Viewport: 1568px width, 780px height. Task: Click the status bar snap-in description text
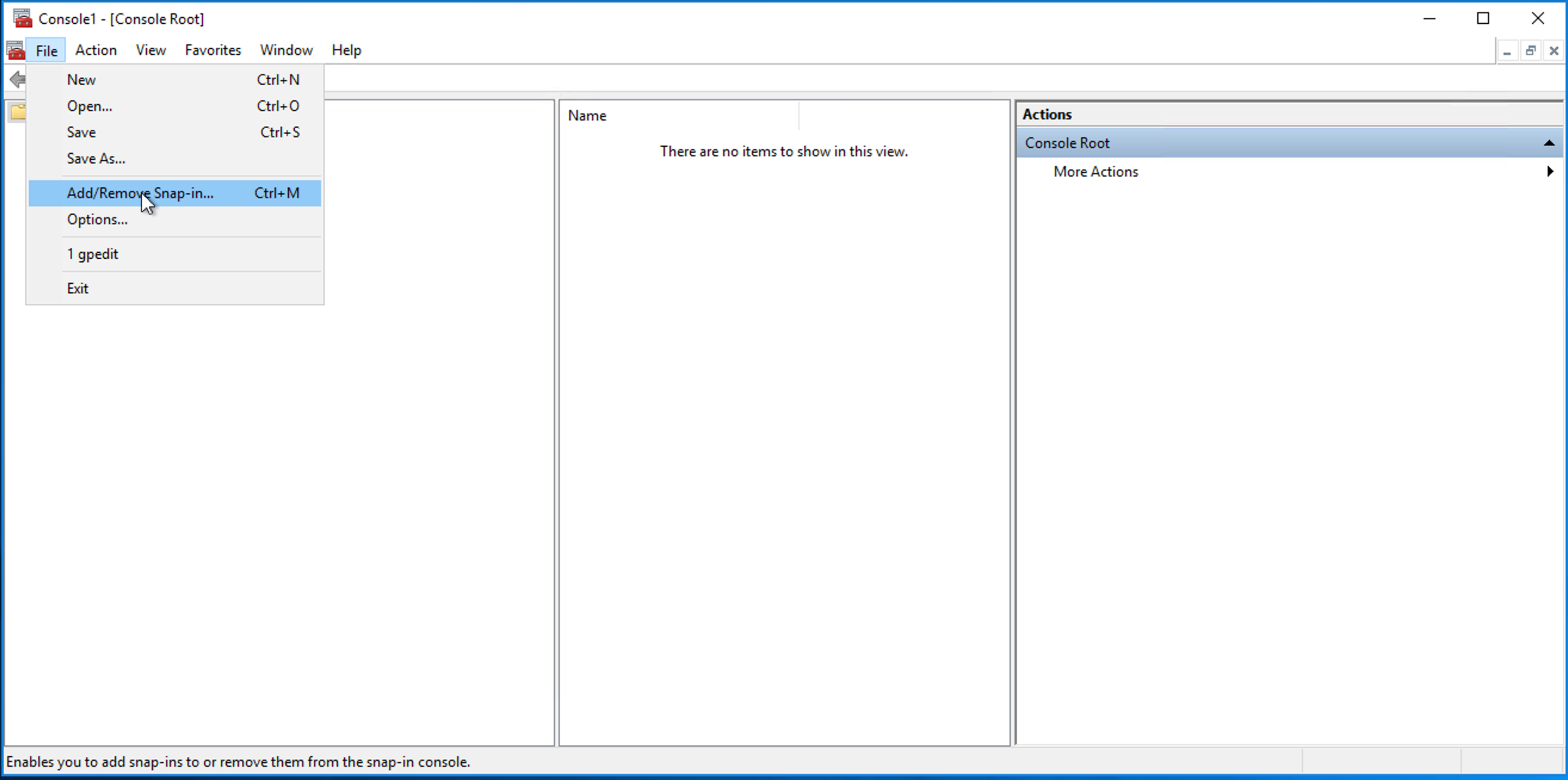pos(238,762)
